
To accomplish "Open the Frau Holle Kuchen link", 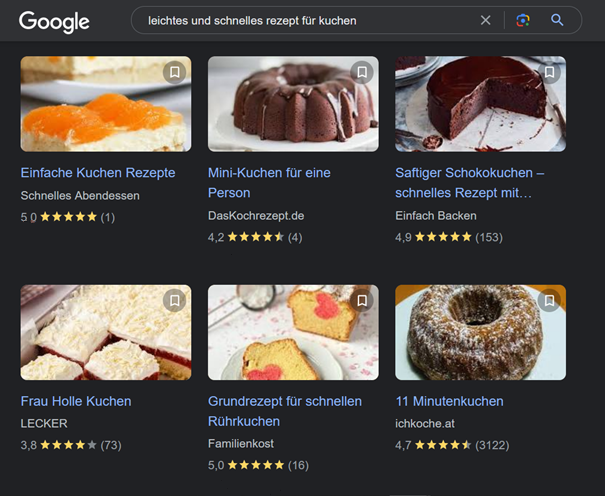I will pyautogui.click(x=76, y=401).
